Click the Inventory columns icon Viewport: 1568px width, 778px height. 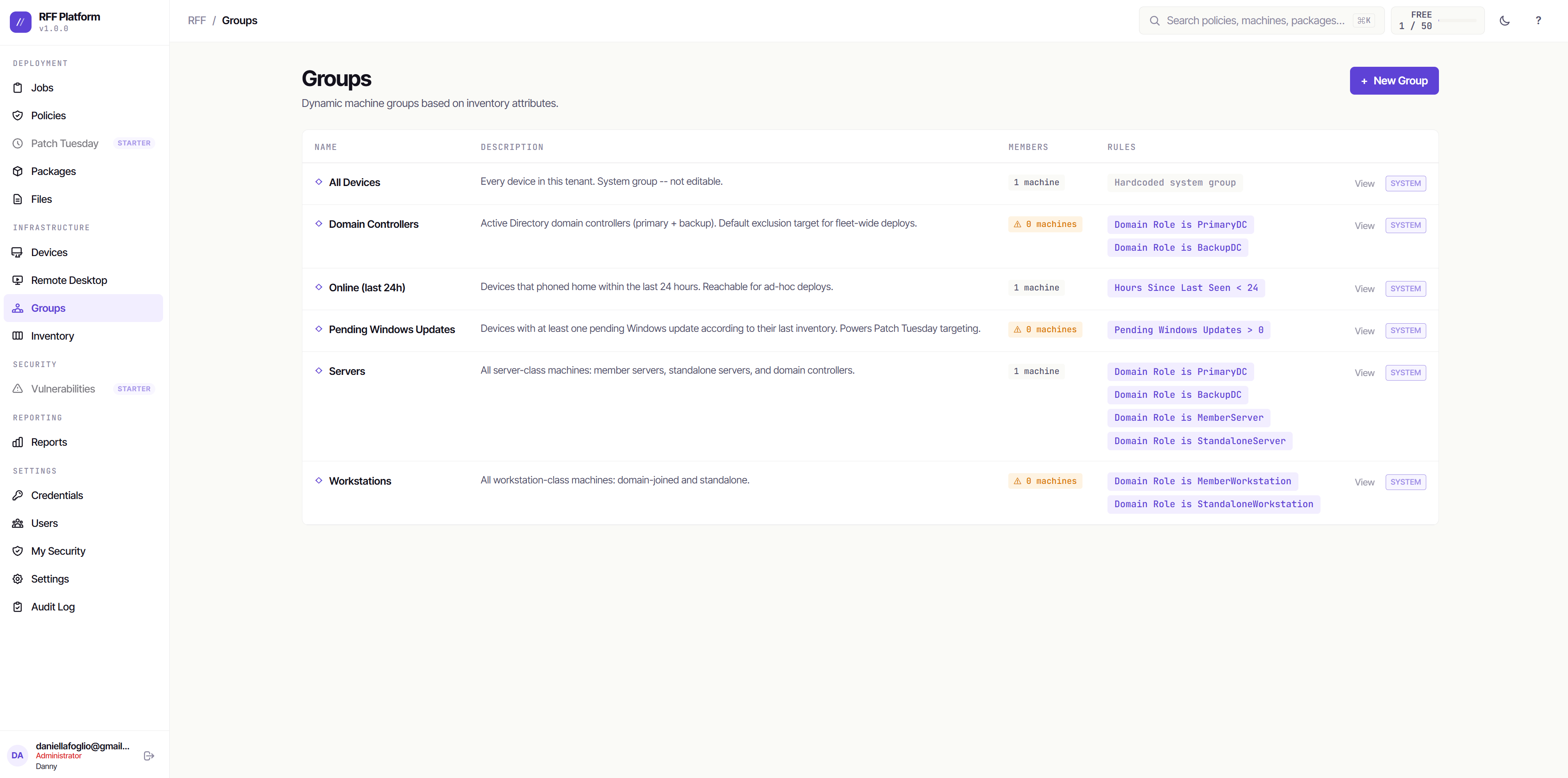[18, 336]
